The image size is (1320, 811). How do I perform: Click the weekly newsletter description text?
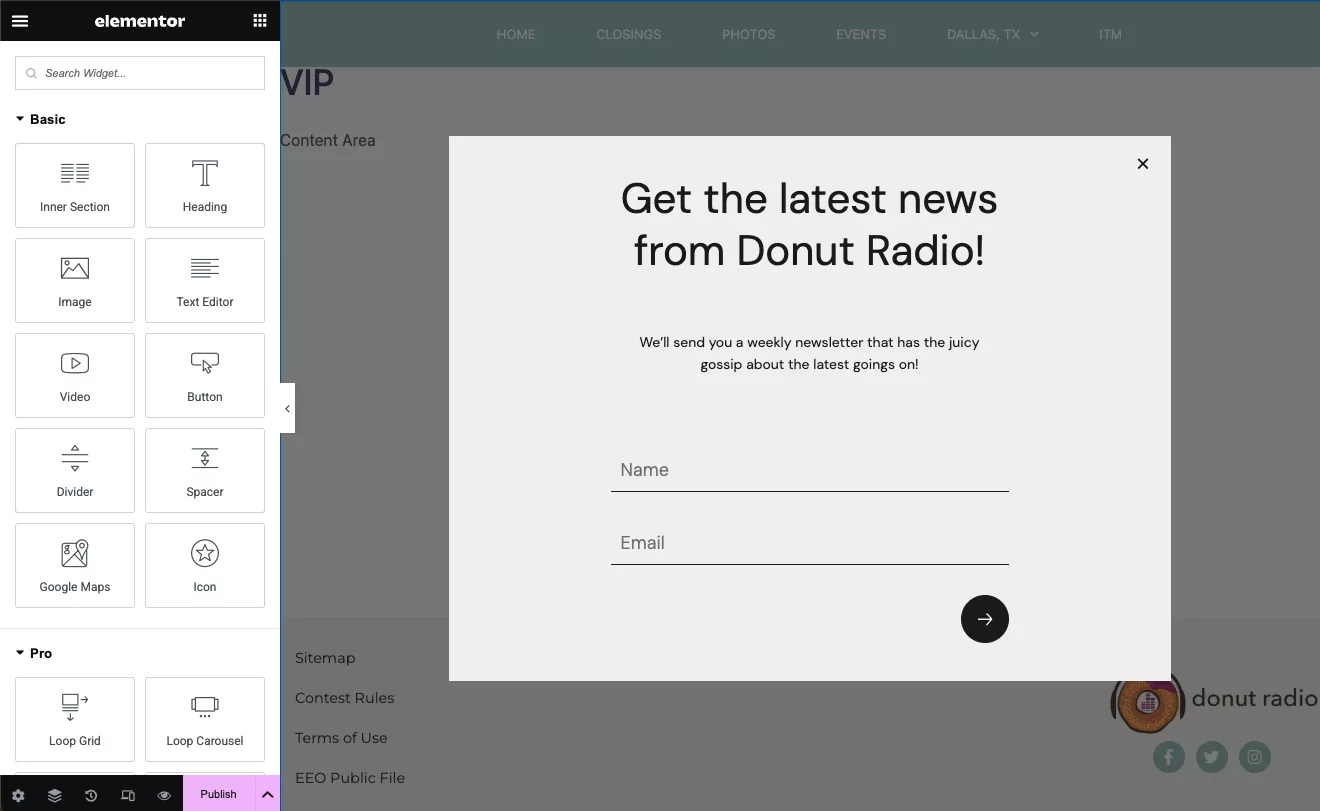coord(809,353)
